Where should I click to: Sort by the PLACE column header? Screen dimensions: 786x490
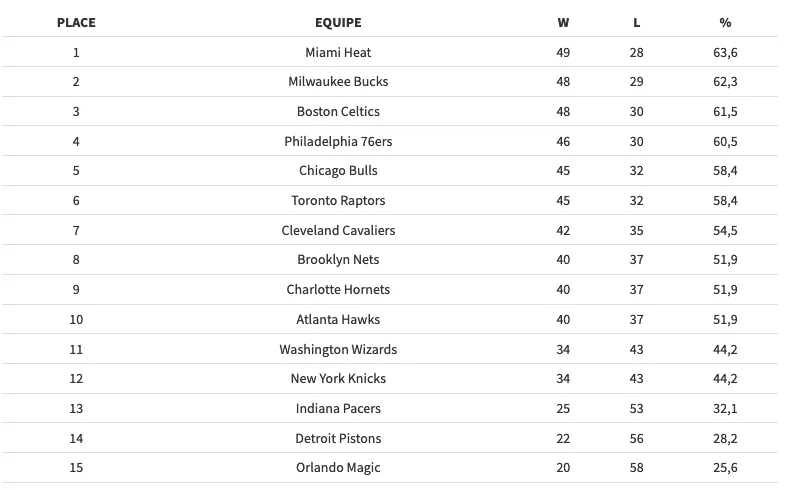coord(76,22)
